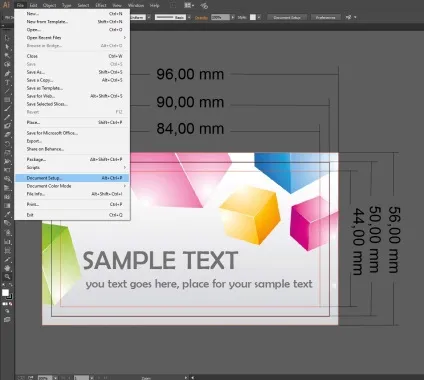Select the Shape Builder tool
Screen dimensions: 424x380
point(7,179)
